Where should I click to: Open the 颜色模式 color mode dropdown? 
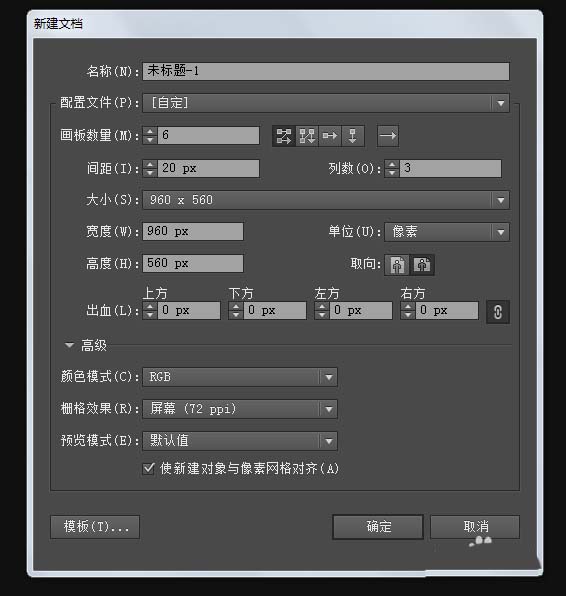pyautogui.click(x=240, y=377)
